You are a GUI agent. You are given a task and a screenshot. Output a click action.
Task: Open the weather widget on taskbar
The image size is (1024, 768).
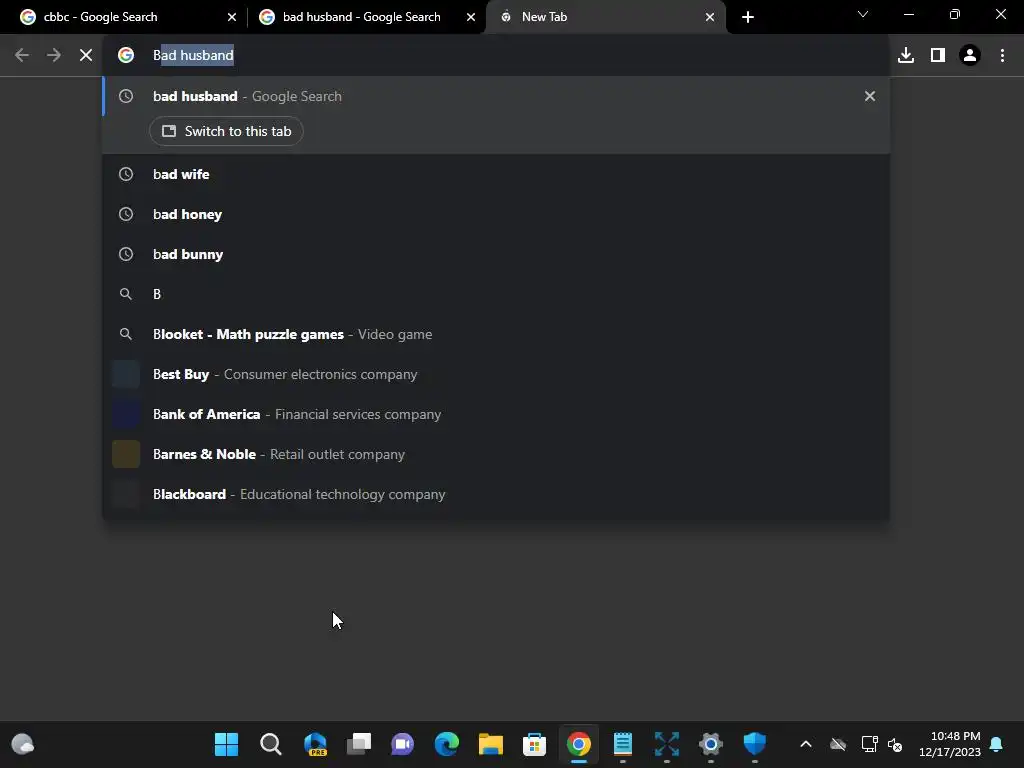[23, 744]
